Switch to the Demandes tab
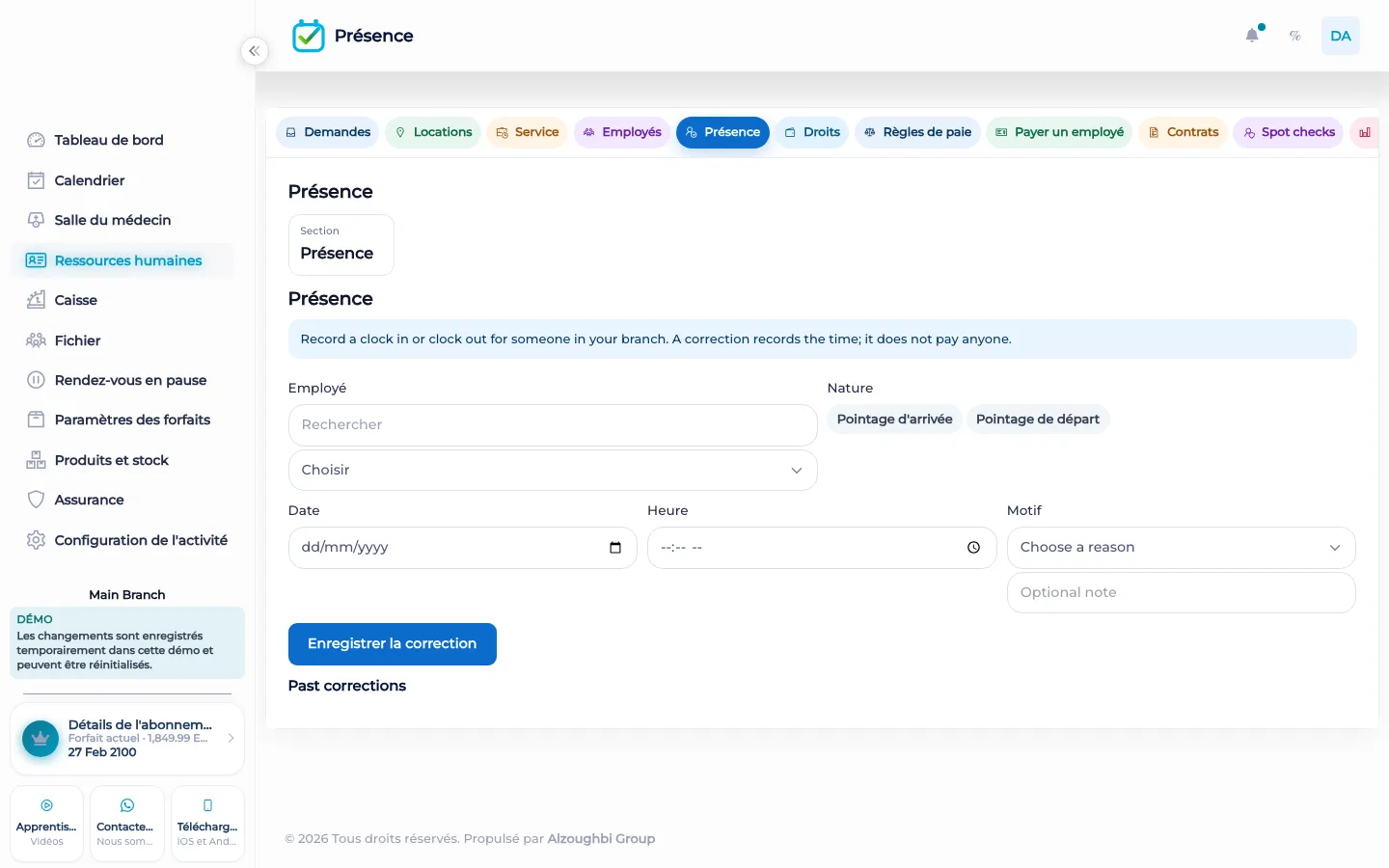The image size is (1389, 868). coord(328,132)
